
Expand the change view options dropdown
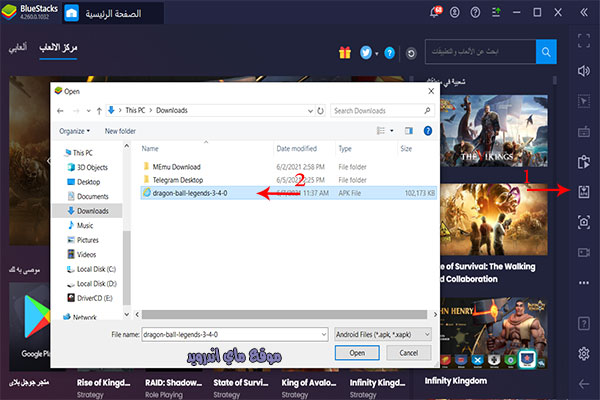391,131
